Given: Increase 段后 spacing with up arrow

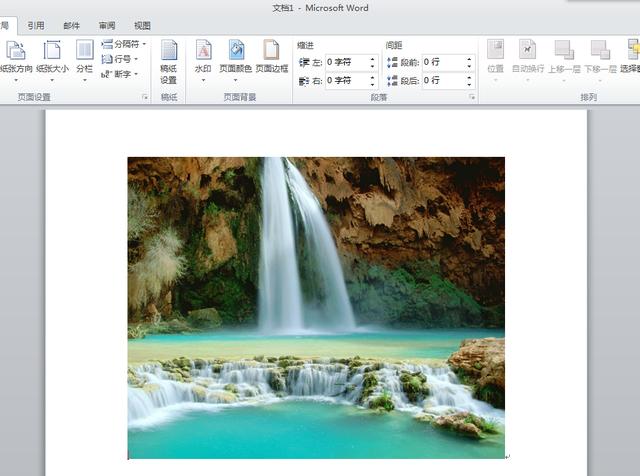Looking at the screenshot, I should pyautogui.click(x=469, y=78).
